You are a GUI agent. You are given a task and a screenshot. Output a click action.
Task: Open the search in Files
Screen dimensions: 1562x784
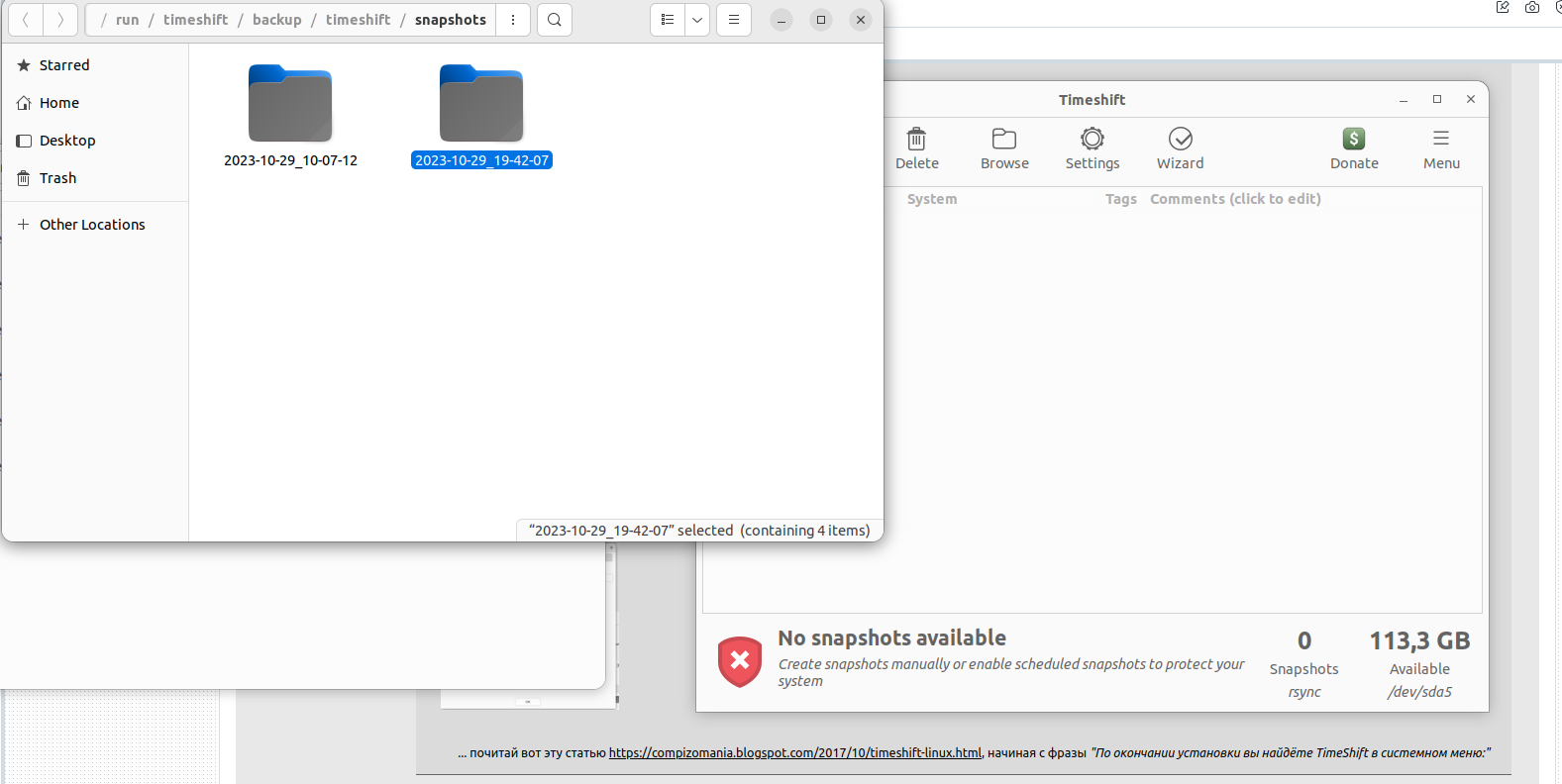pyautogui.click(x=555, y=20)
